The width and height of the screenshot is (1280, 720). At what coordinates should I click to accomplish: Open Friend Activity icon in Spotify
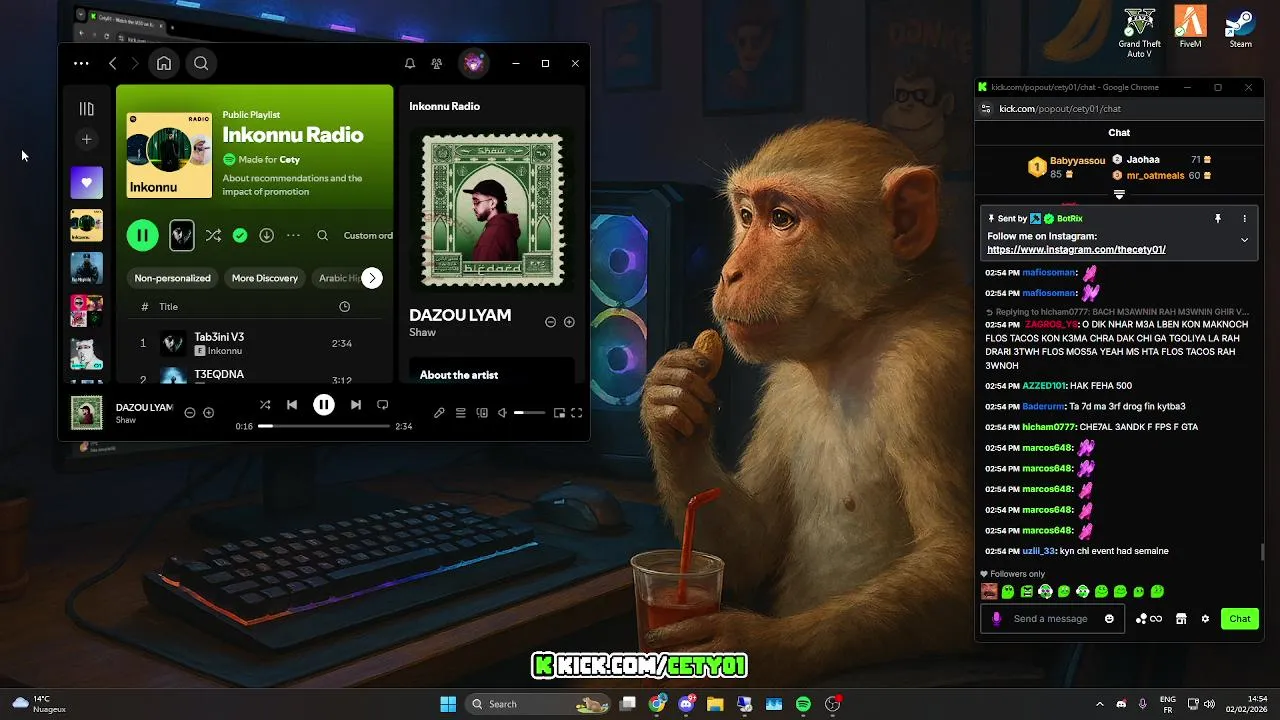(x=437, y=63)
